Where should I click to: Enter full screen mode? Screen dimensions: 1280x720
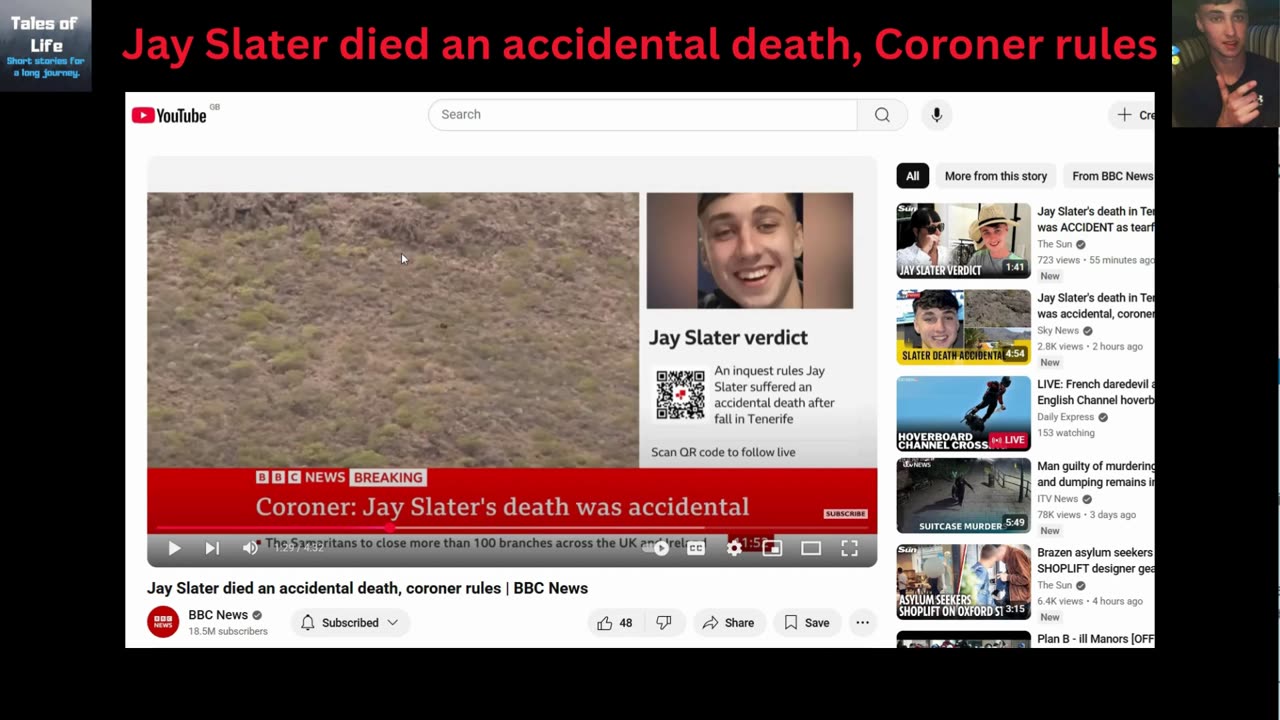tap(849, 548)
